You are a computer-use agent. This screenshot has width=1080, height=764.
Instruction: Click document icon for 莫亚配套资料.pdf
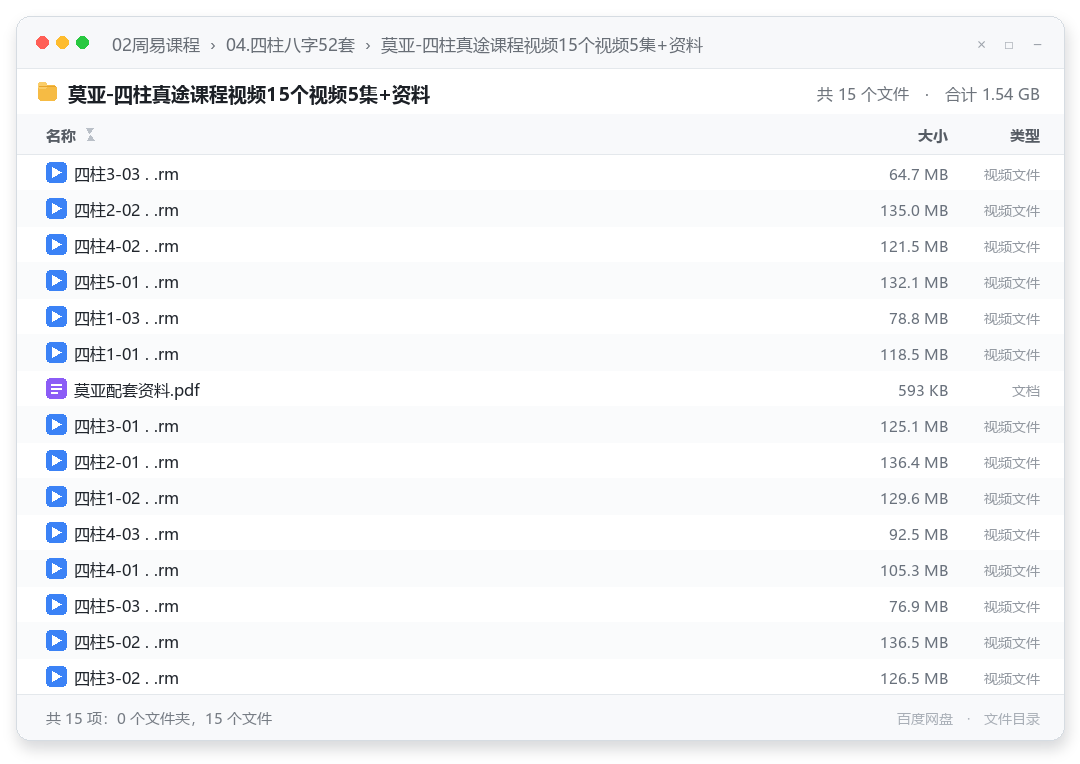click(x=56, y=389)
